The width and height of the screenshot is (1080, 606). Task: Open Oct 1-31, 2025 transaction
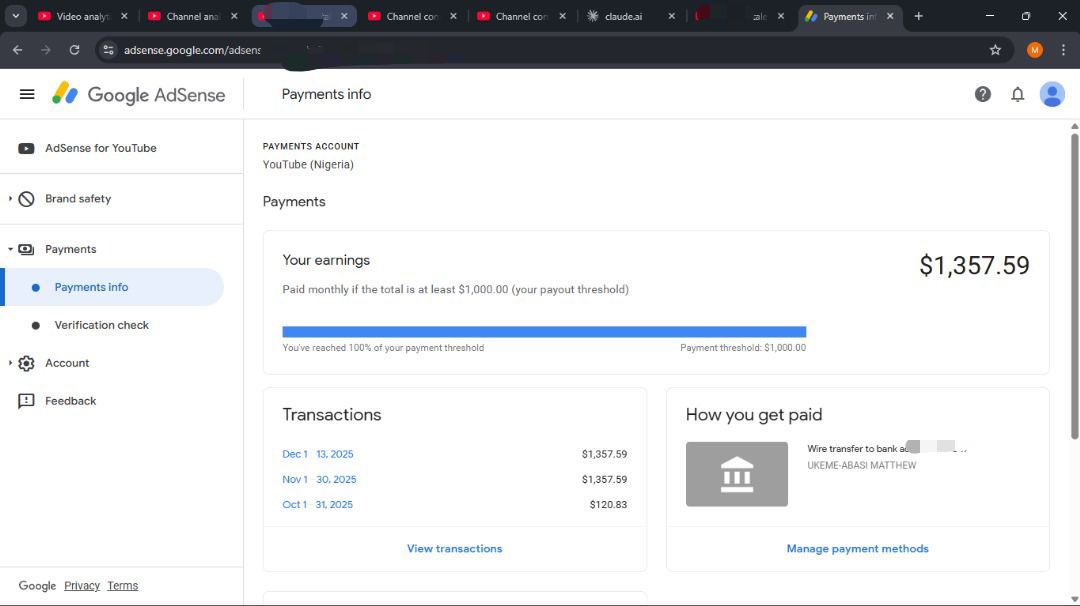click(318, 504)
